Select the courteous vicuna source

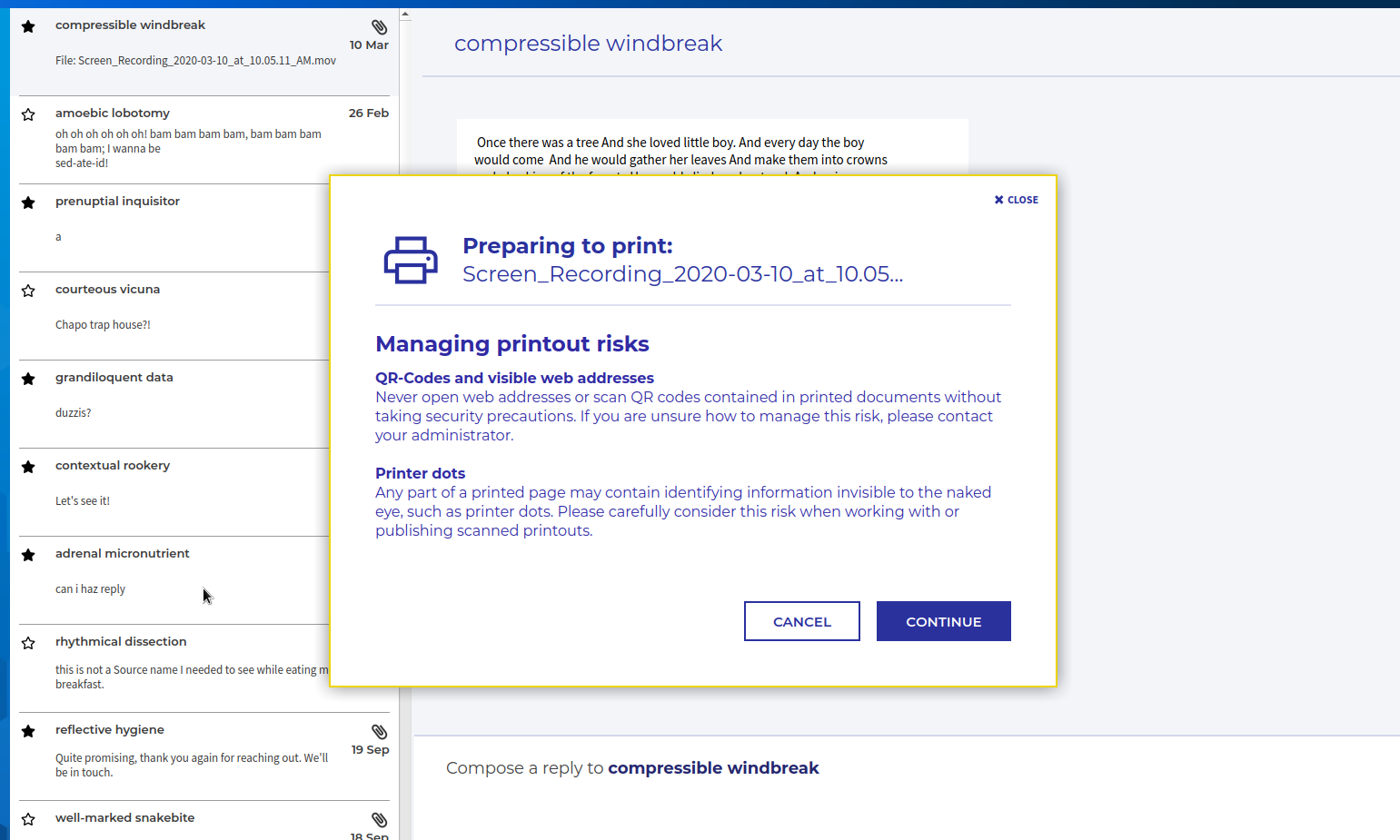pyautogui.click(x=174, y=316)
